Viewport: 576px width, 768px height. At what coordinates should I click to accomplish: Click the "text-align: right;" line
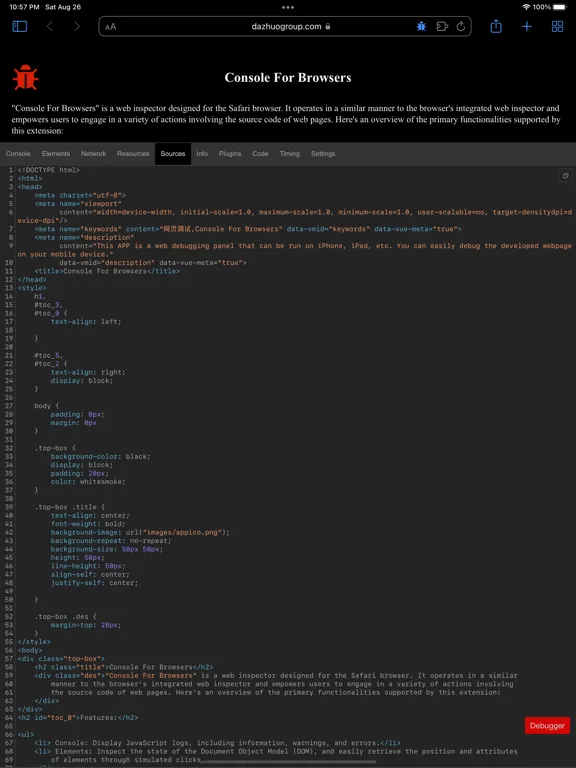point(88,372)
